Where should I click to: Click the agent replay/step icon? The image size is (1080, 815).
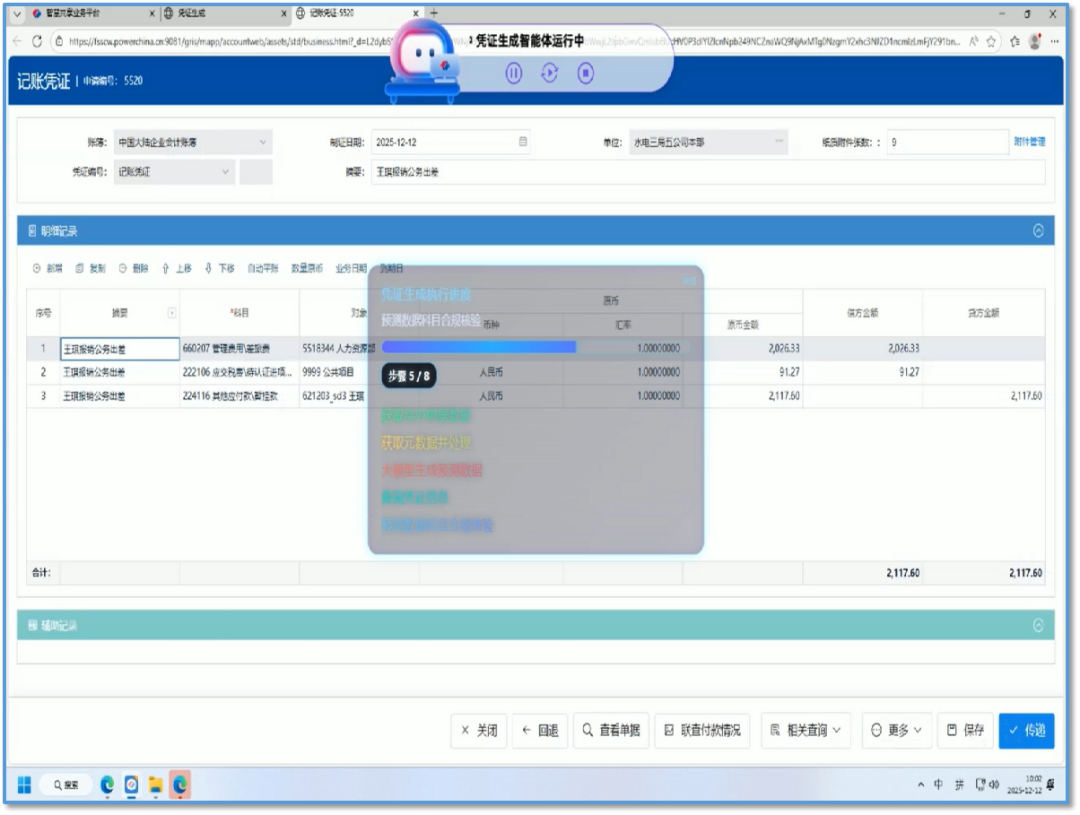point(550,73)
